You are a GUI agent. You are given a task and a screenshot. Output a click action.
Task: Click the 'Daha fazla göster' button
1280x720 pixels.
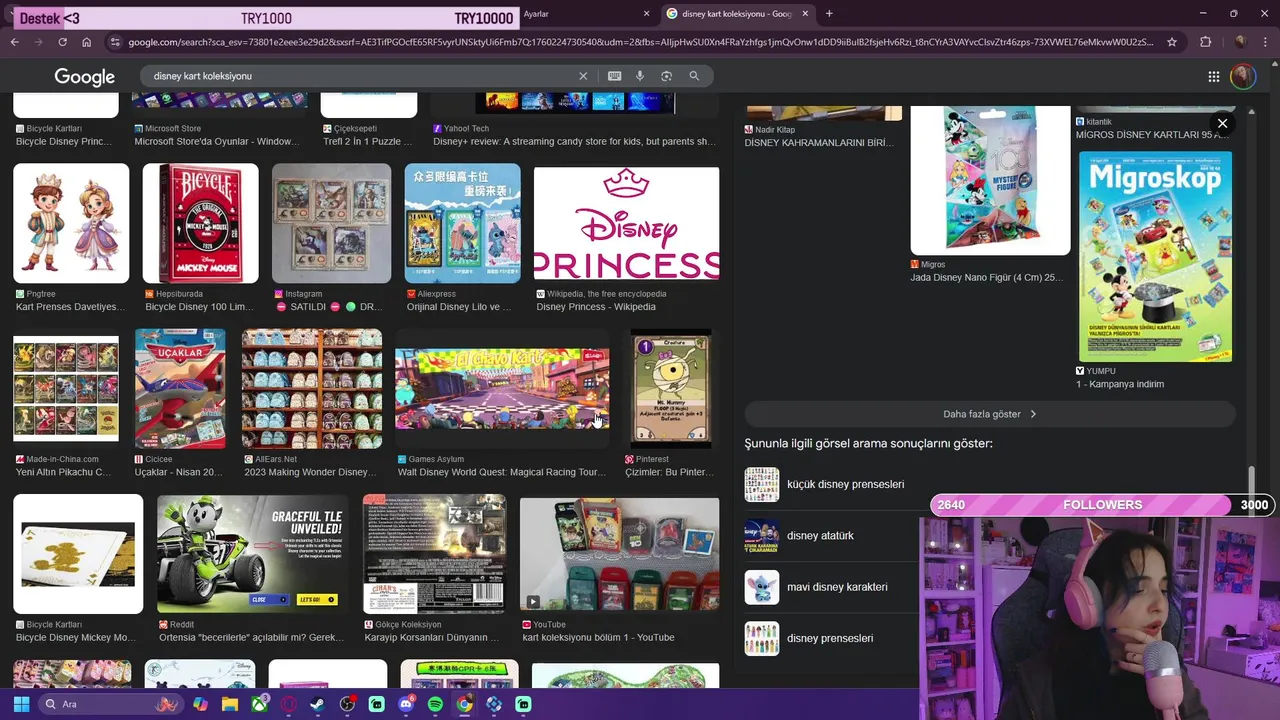pos(990,414)
